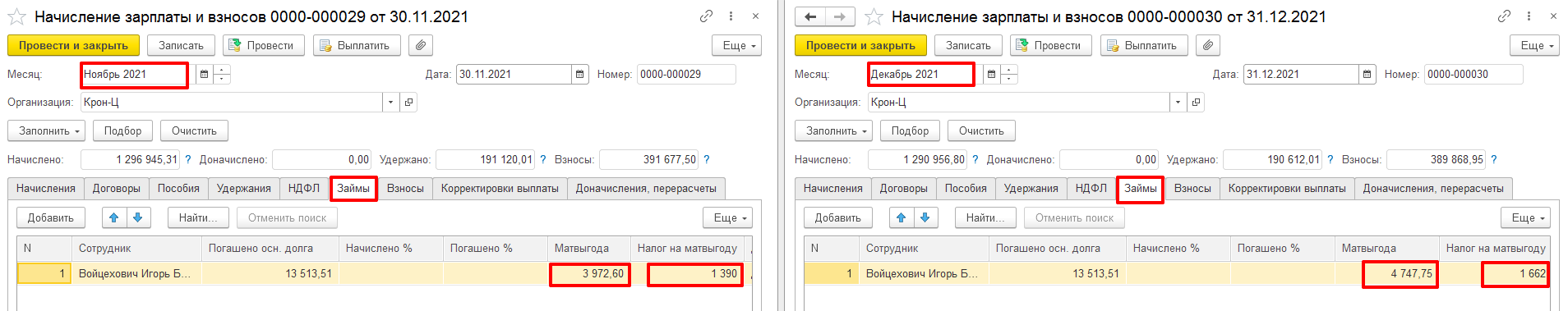Image resolution: width=1568 pixels, height=311 pixels.
Task: Move row up arrow in left table
Action: coord(113,217)
